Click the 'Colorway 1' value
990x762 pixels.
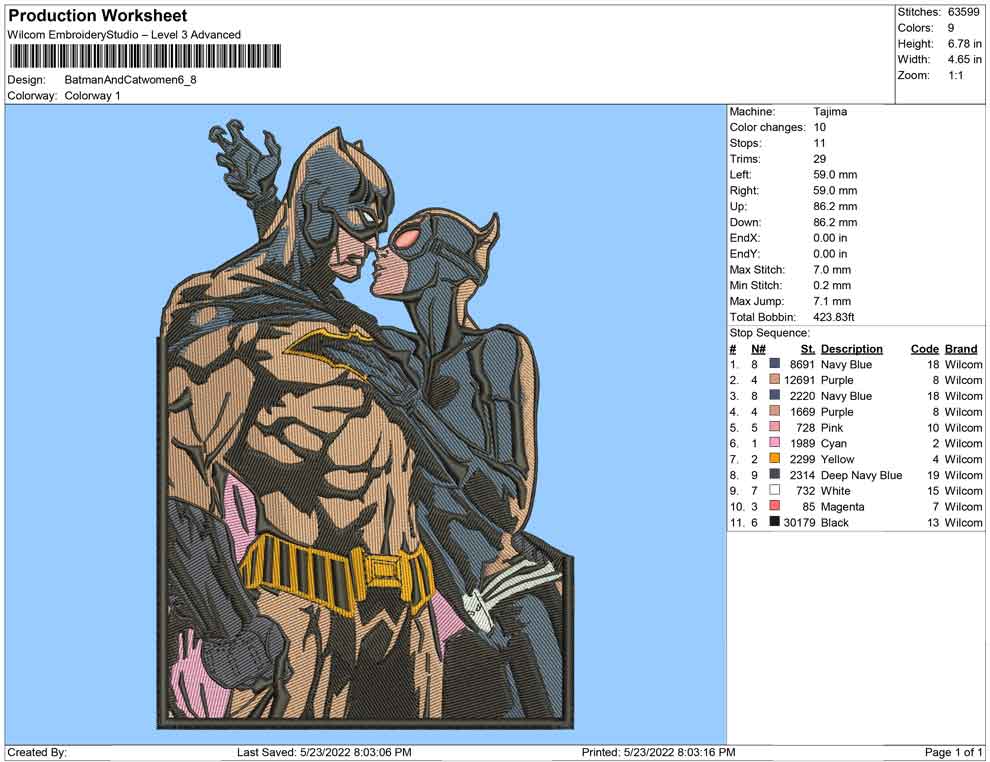click(92, 96)
